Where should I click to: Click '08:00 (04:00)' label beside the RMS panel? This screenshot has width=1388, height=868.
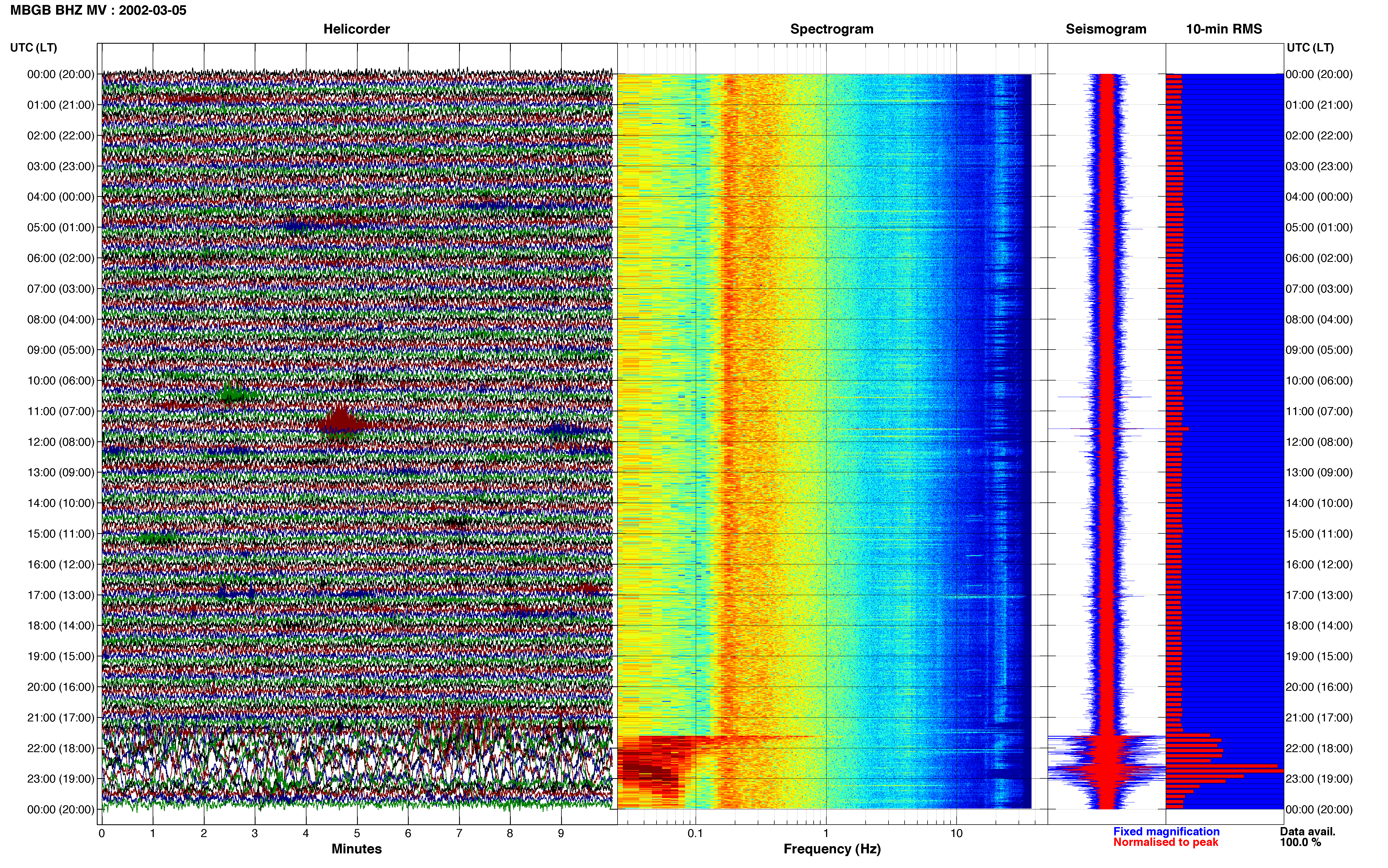pos(1319,320)
